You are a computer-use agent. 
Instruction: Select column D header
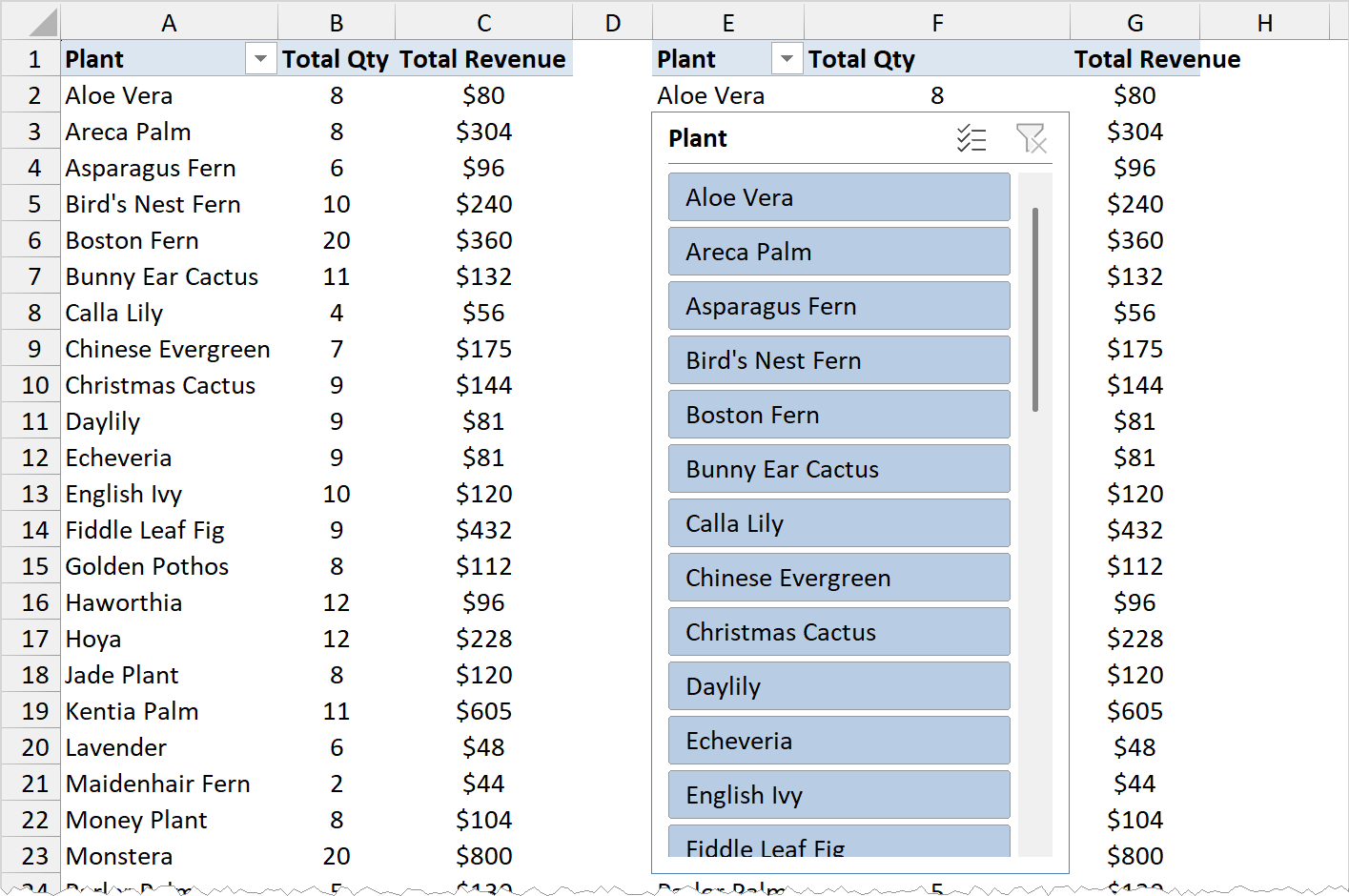click(613, 22)
